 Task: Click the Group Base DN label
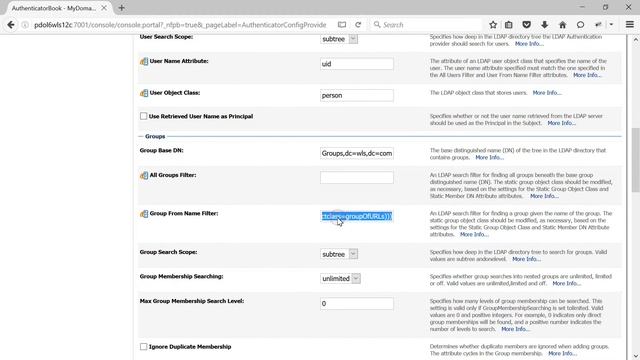162,150
